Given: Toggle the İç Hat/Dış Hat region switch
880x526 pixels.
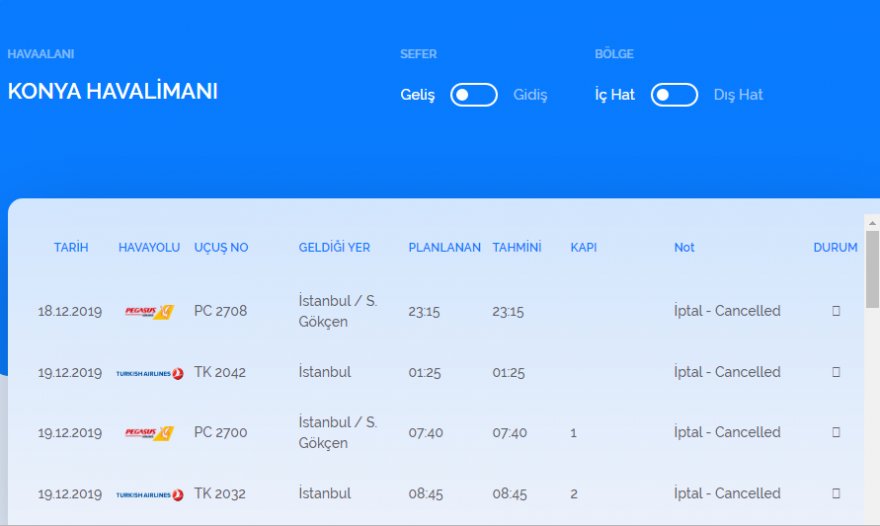Looking at the screenshot, I should (674, 95).
